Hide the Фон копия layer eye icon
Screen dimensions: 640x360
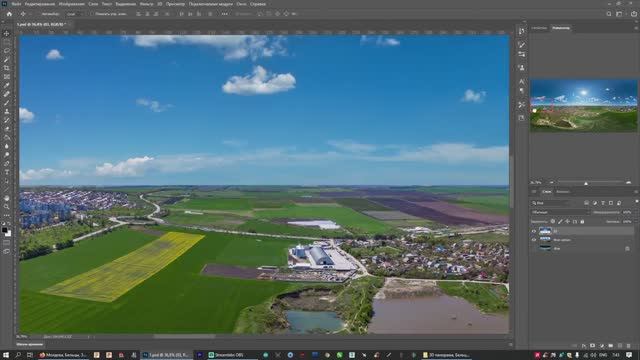(533, 240)
